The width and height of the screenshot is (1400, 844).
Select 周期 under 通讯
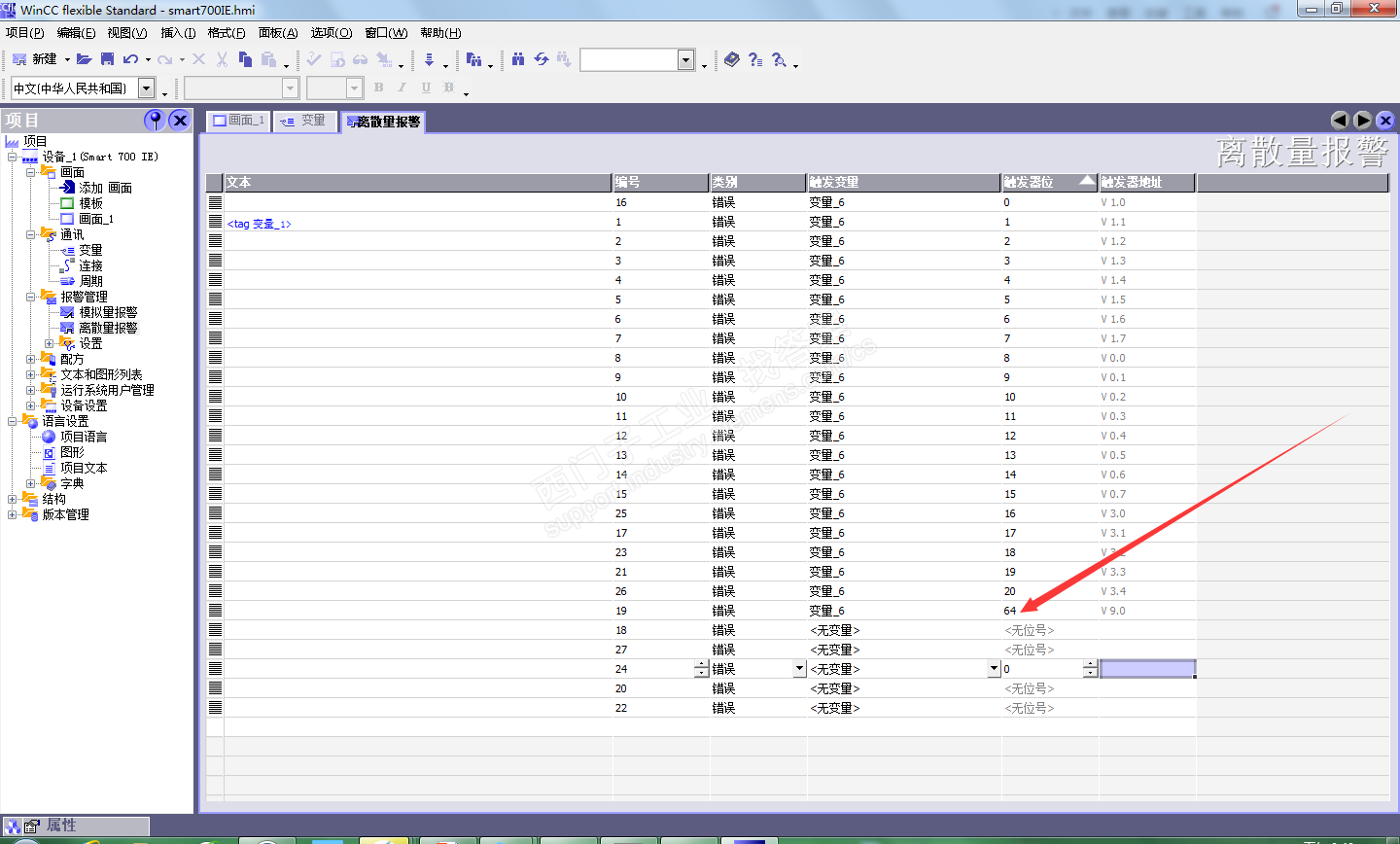tap(90, 281)
